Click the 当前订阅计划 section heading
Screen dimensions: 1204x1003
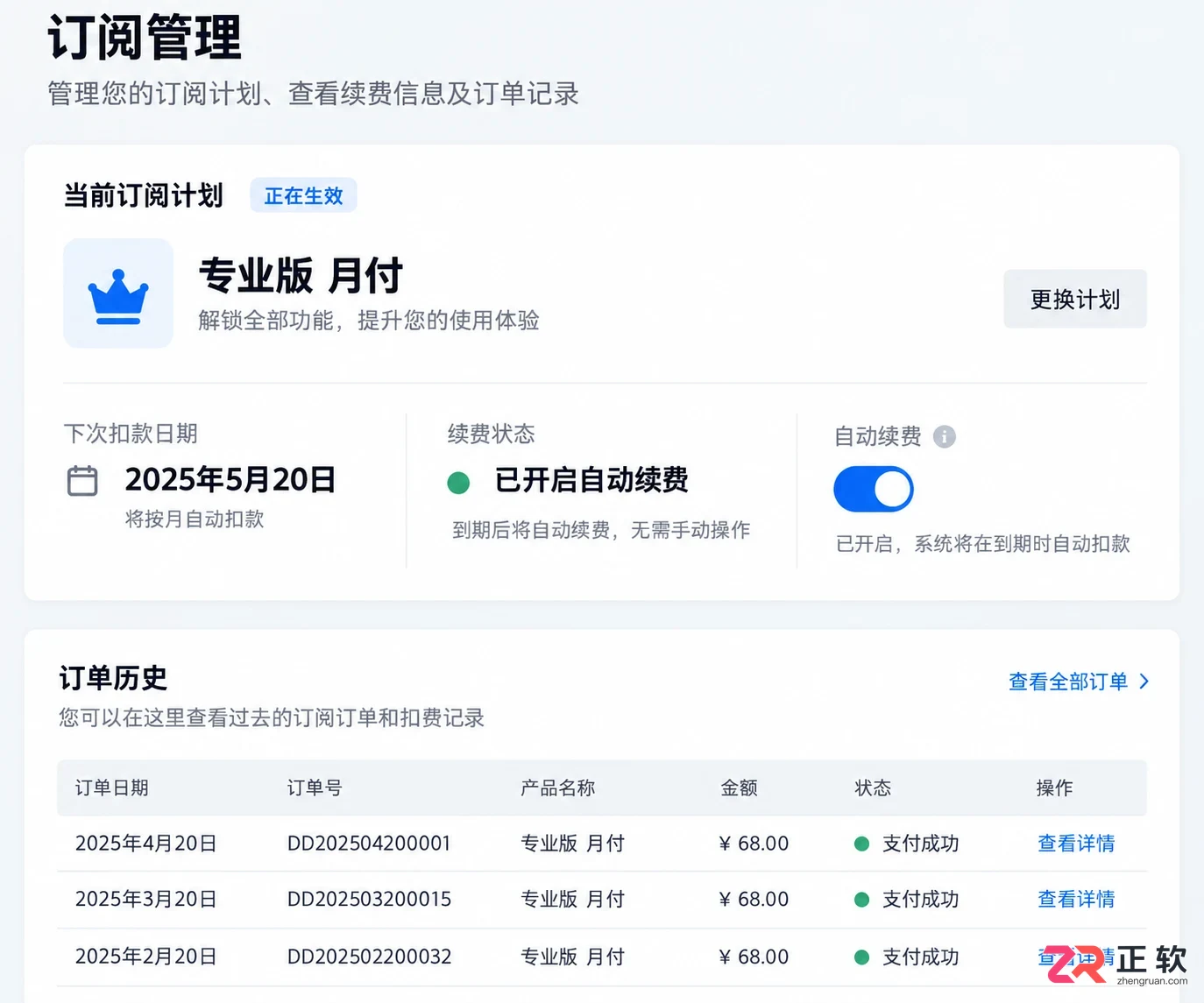[x=144, y=195]
